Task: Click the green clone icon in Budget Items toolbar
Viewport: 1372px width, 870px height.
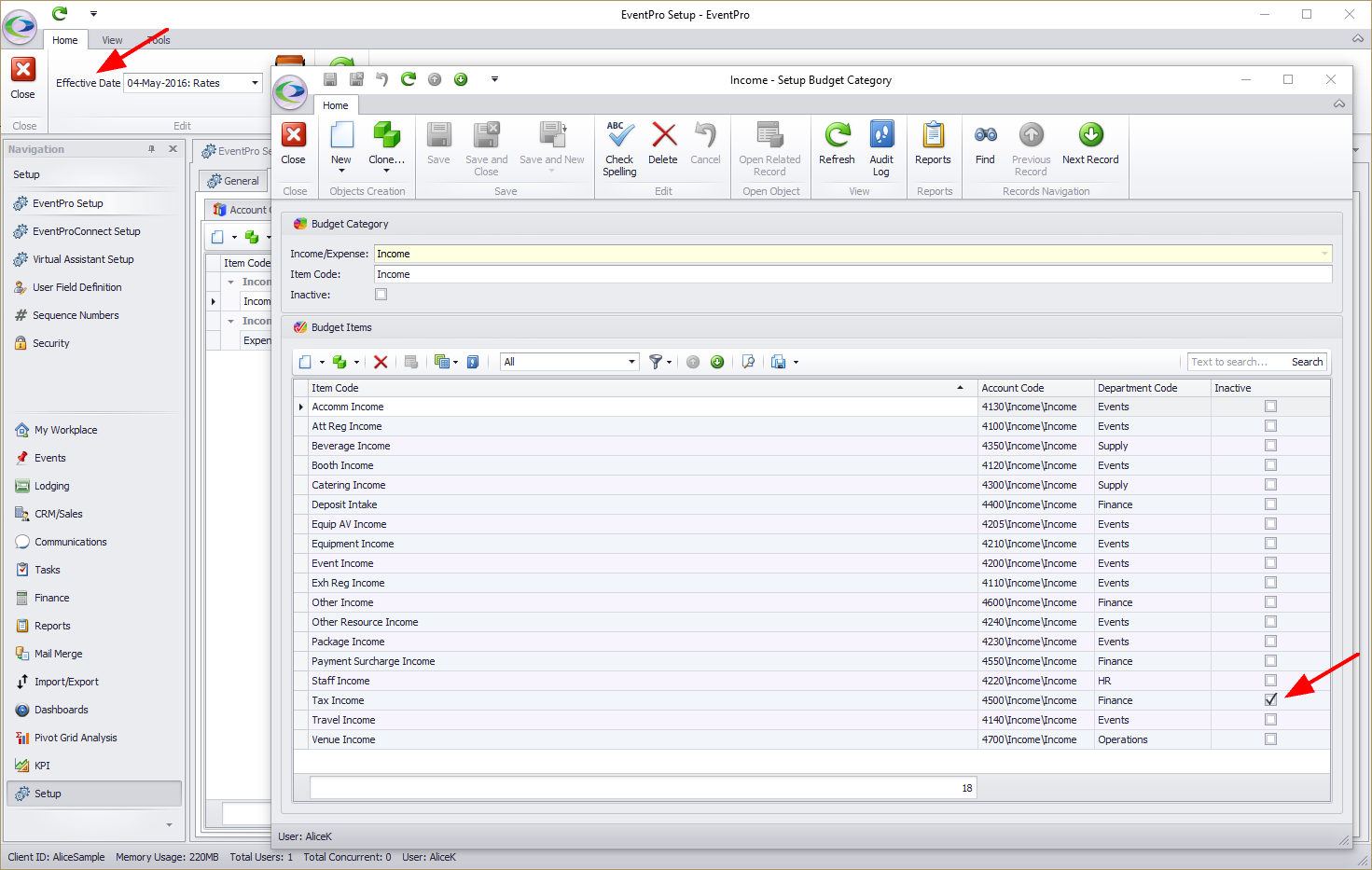Action: (x=340, y=362)
